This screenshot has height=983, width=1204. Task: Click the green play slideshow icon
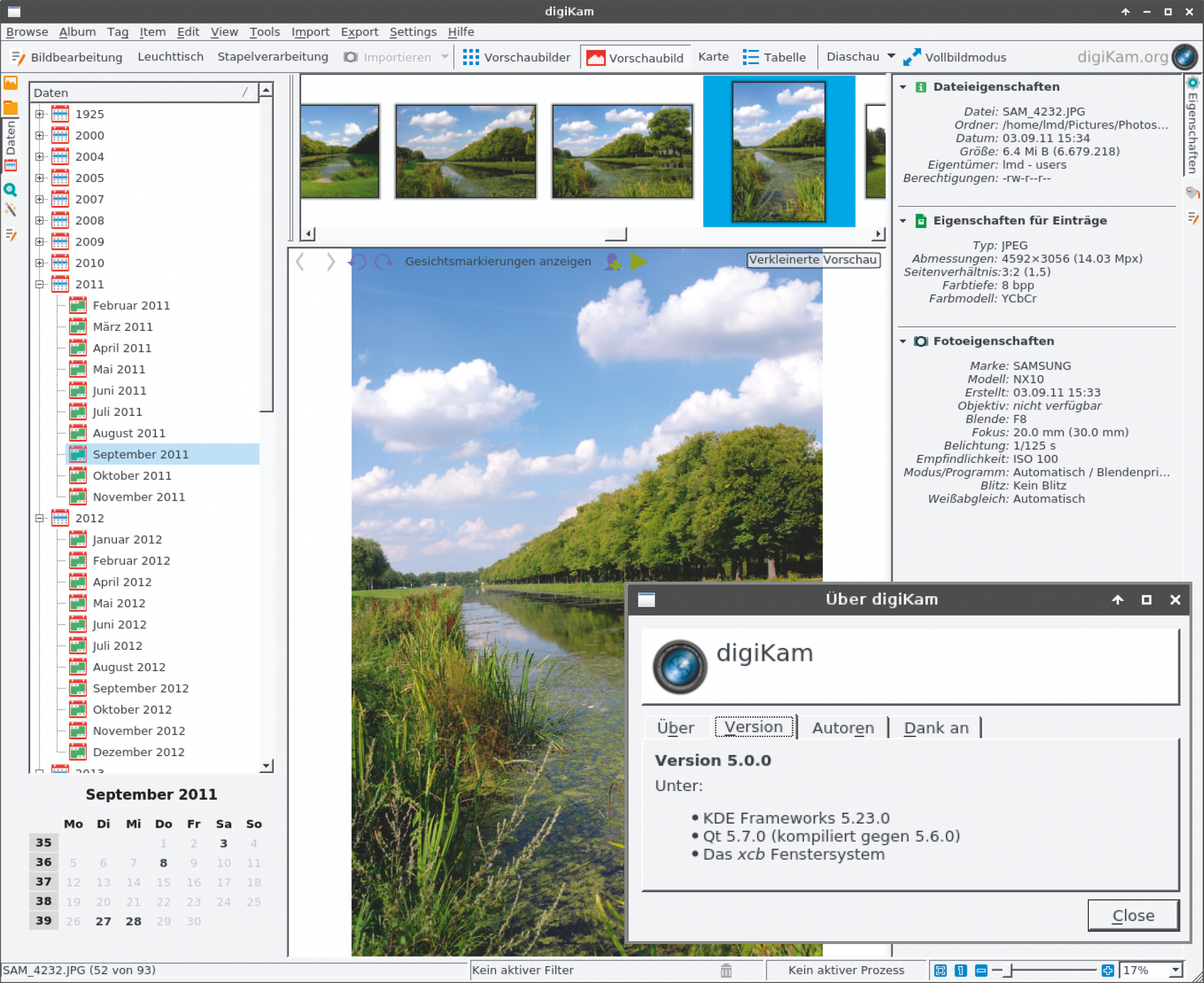pos(638,262)
